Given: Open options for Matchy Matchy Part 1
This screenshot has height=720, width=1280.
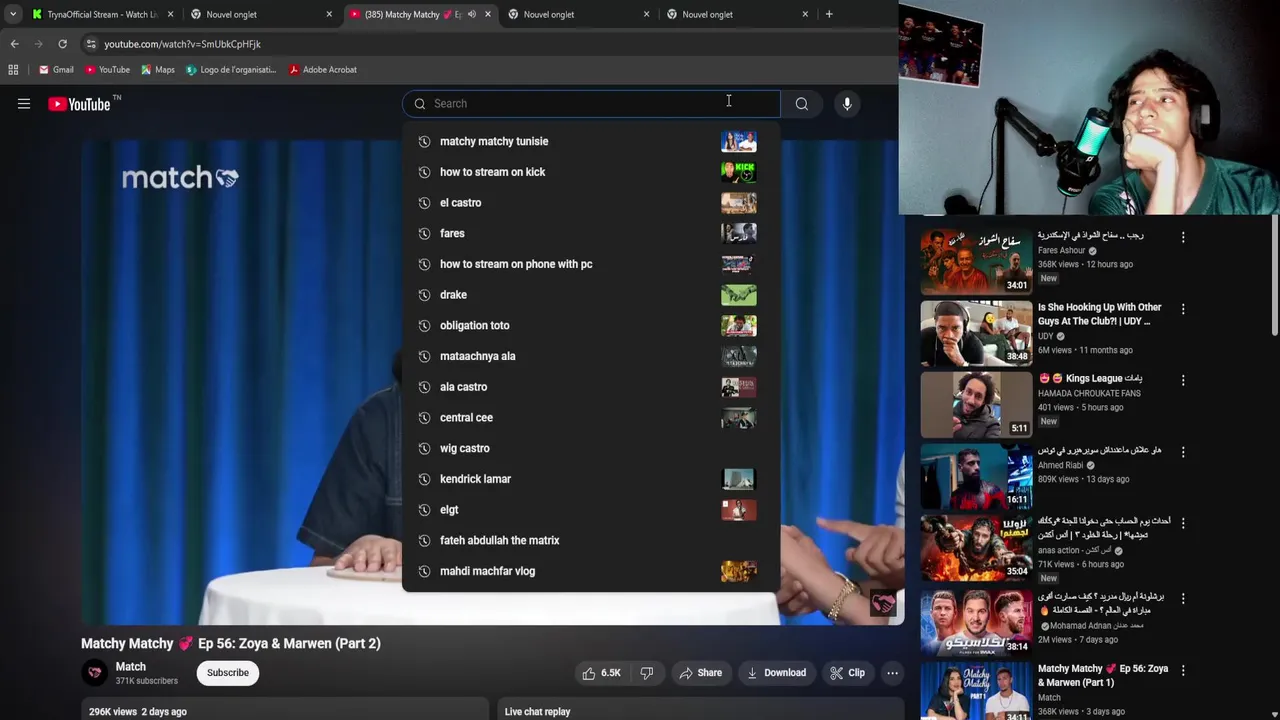Looking at the screenshot, I should pyautogui.click(x=1183, y=671).
